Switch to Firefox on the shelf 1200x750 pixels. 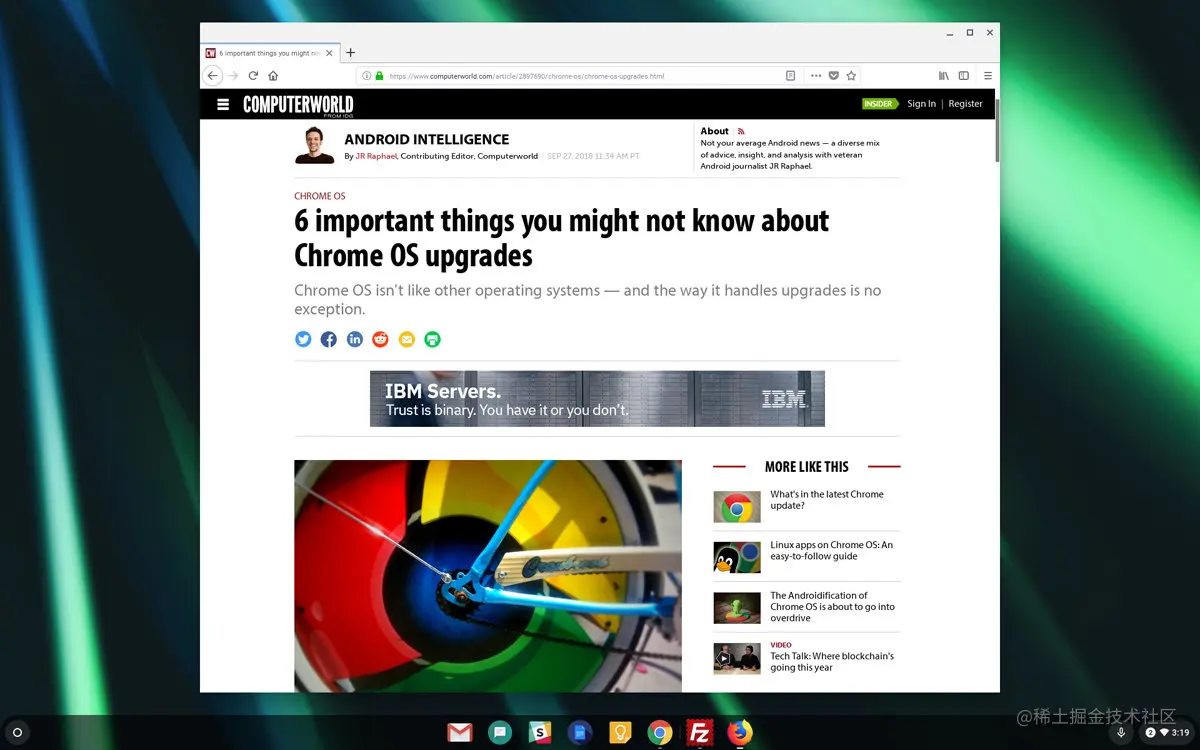click(739, 733)
